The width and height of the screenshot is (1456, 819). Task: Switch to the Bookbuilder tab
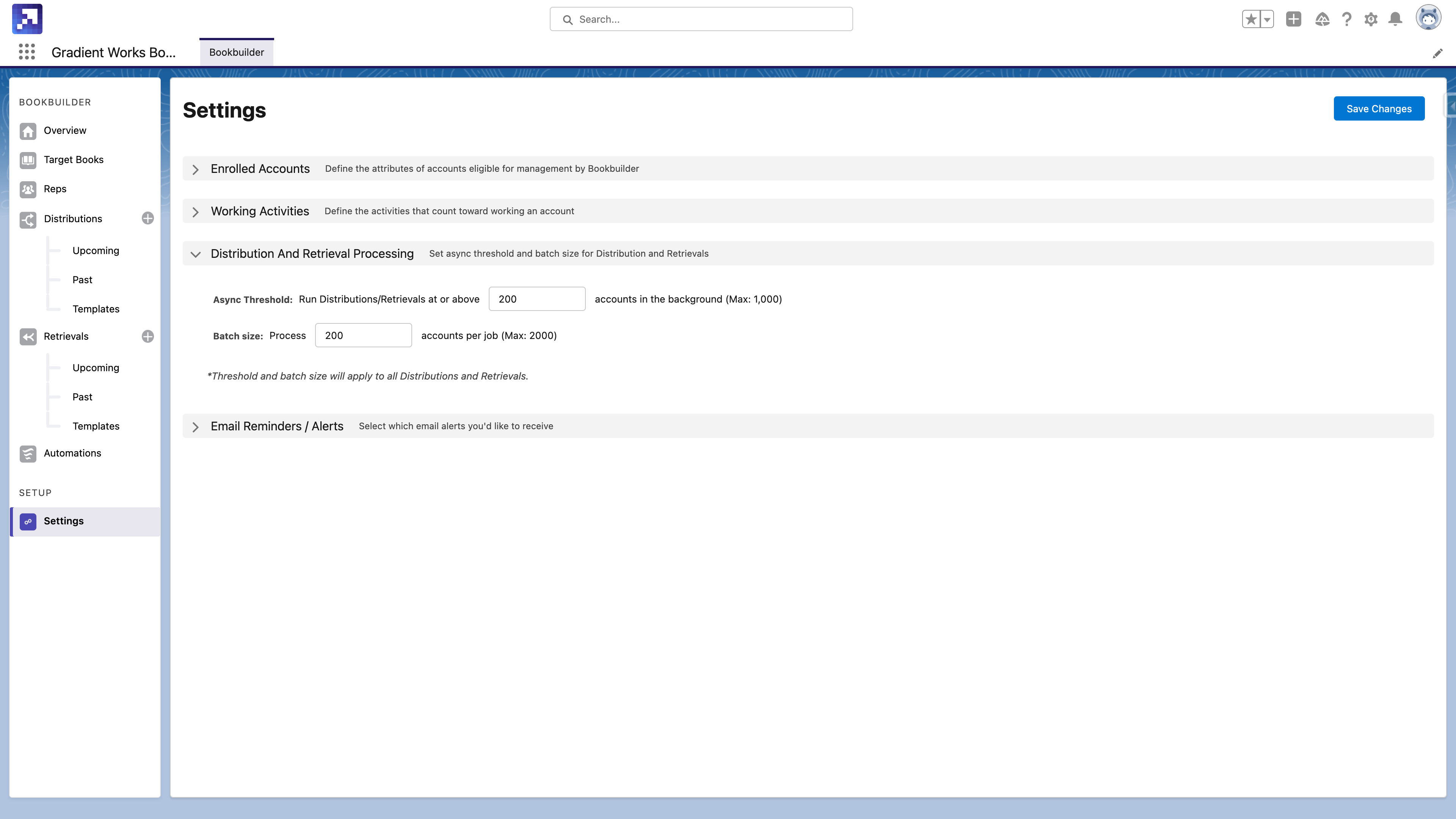(x=236, y=52)
